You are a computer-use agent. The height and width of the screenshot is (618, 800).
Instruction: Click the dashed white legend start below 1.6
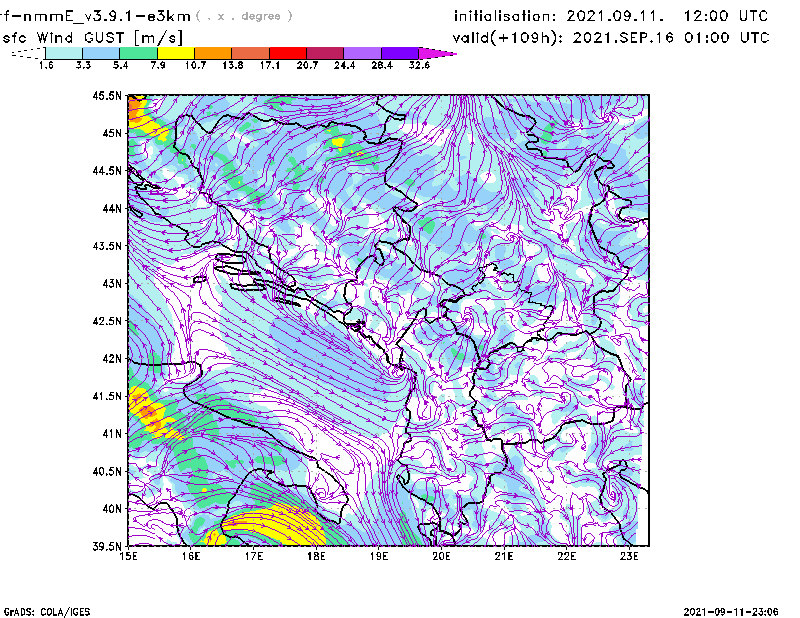(x=28, y=53)
